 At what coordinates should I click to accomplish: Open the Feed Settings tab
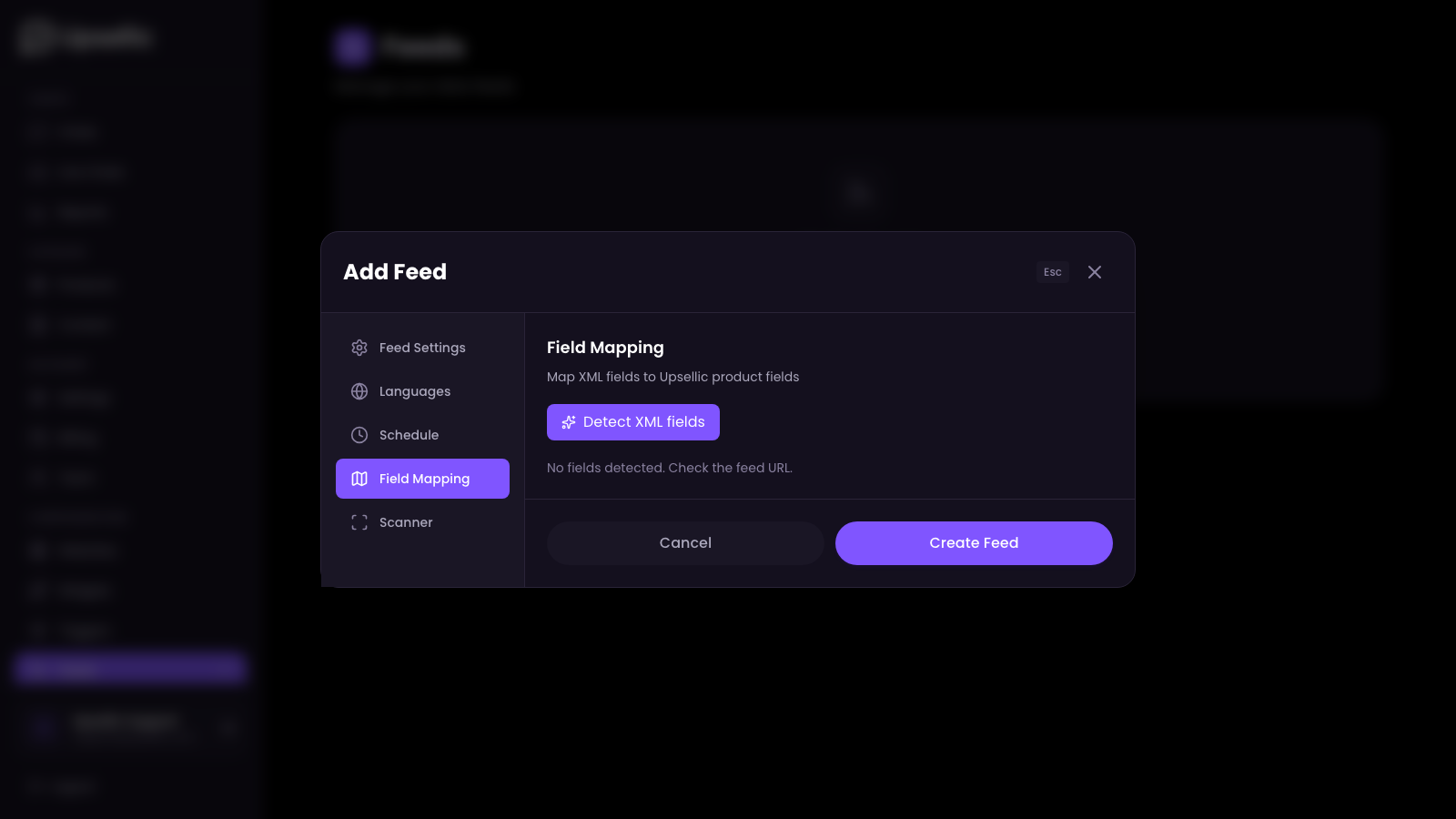[x=422, y=348]
